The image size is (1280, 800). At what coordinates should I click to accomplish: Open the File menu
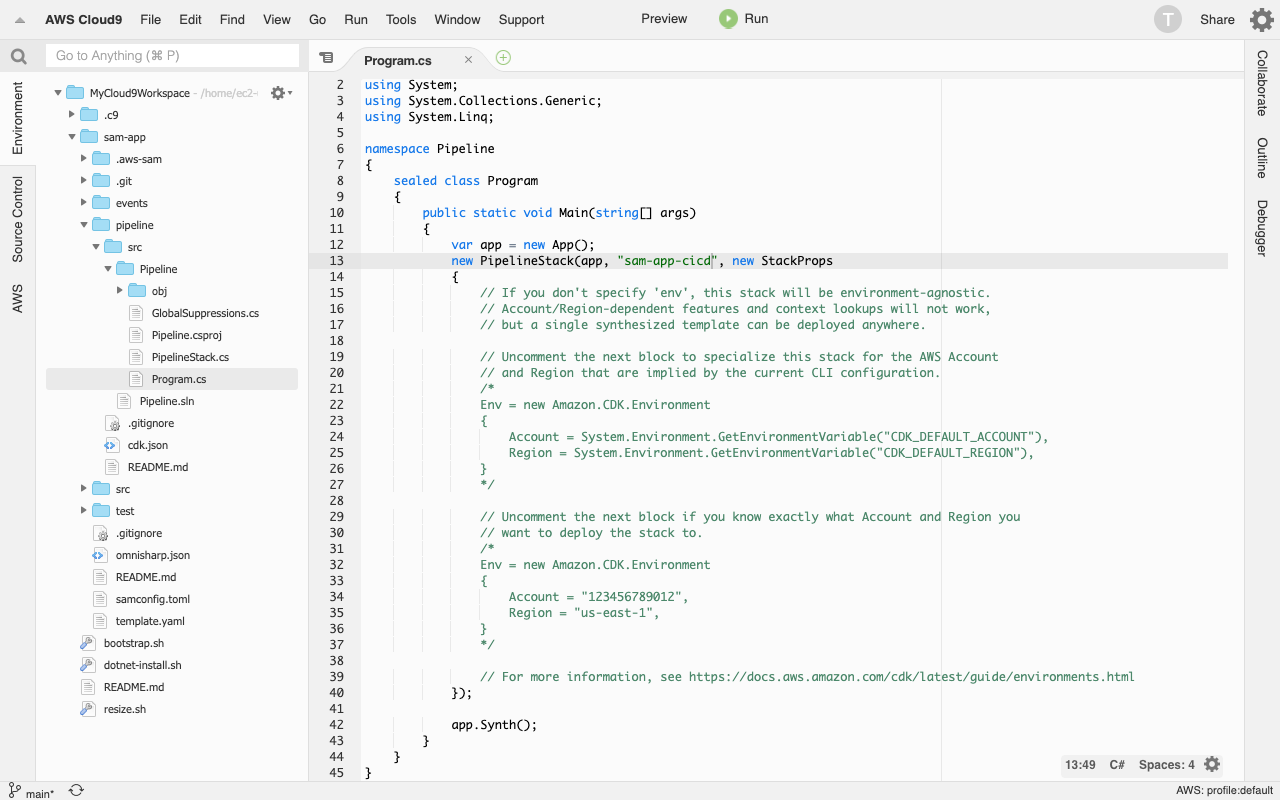pyautogui.click(x=150, y=19)
